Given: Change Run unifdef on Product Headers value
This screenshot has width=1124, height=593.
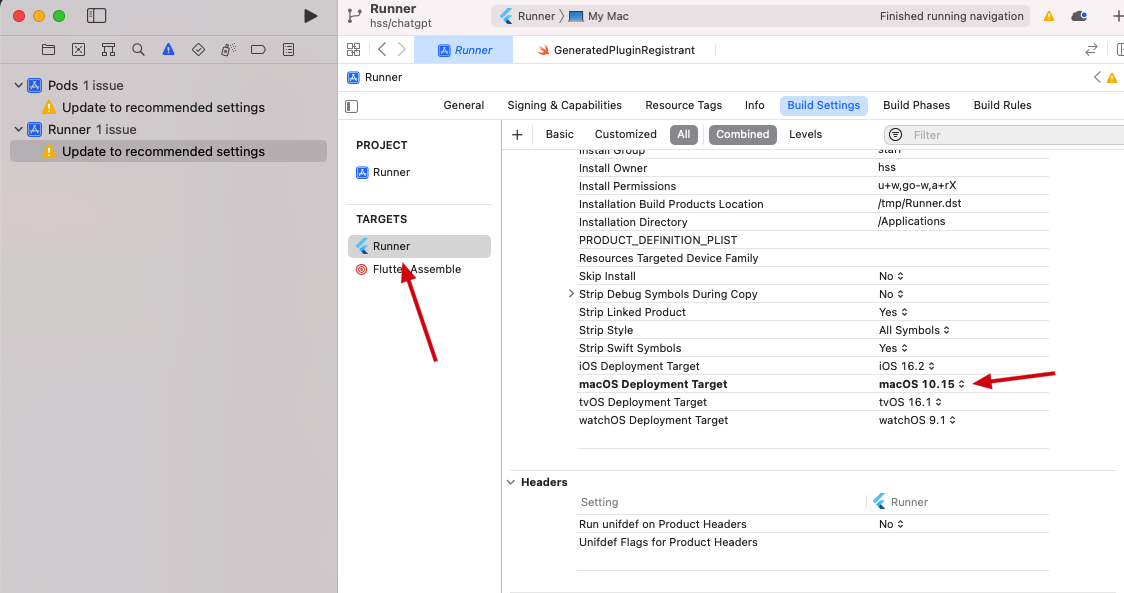Looking at the screenshot, I should [x=891, y=524].
